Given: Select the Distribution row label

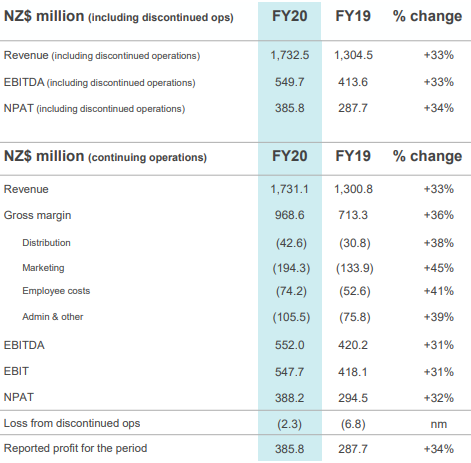Looking at the screenshot, I should tap(46, 243).
